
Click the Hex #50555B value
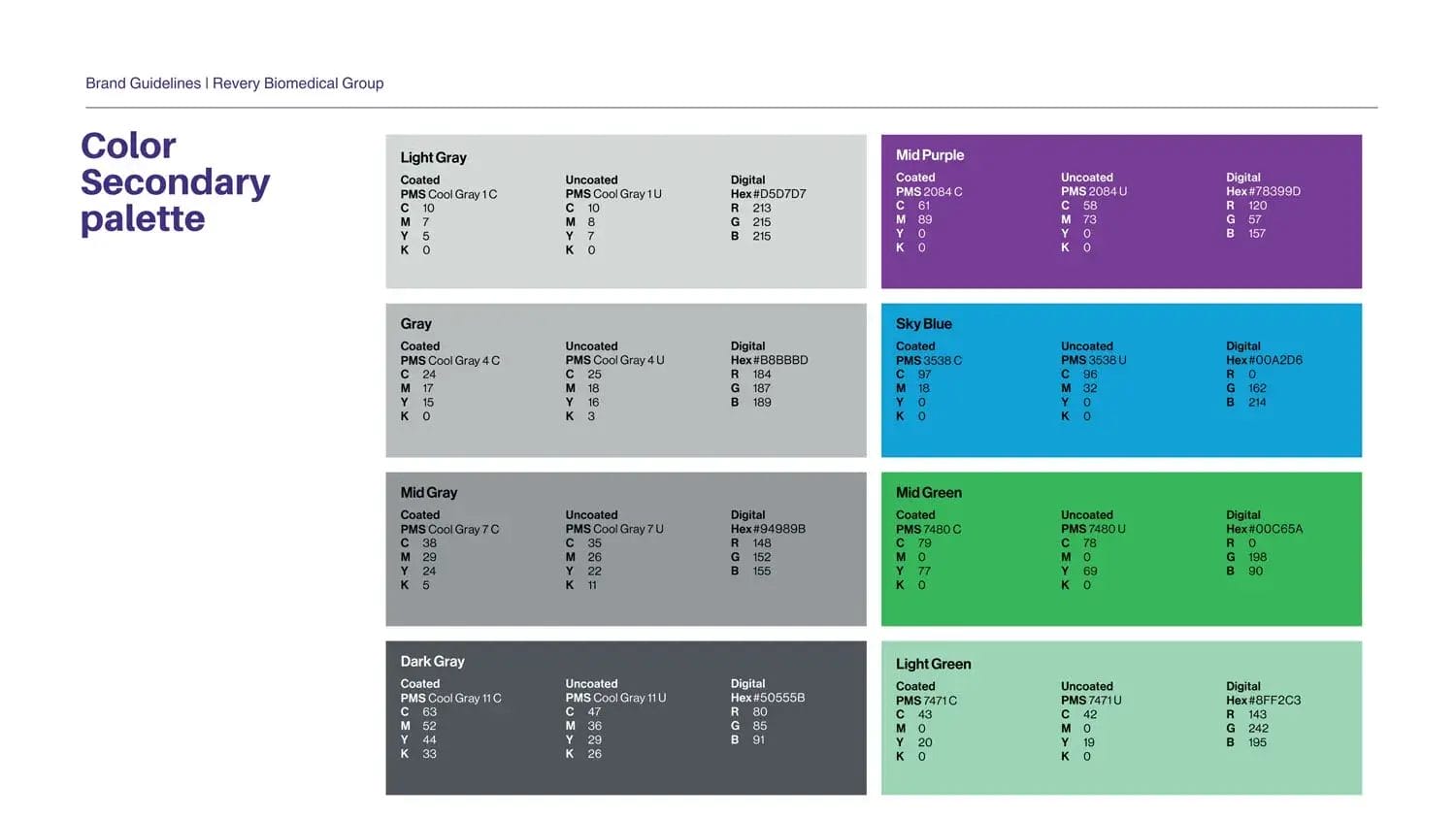pyautogui.click(x=768, y=698)
